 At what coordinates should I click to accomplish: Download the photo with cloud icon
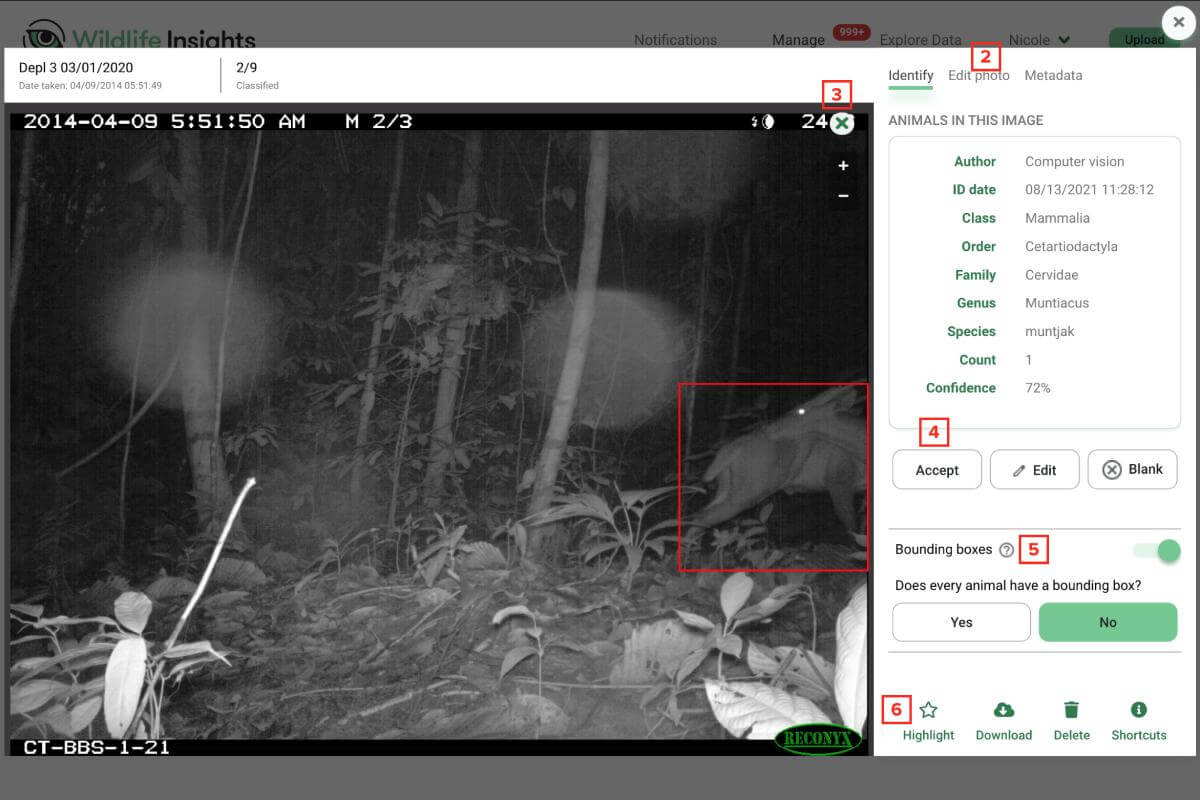pos(1004,710)
